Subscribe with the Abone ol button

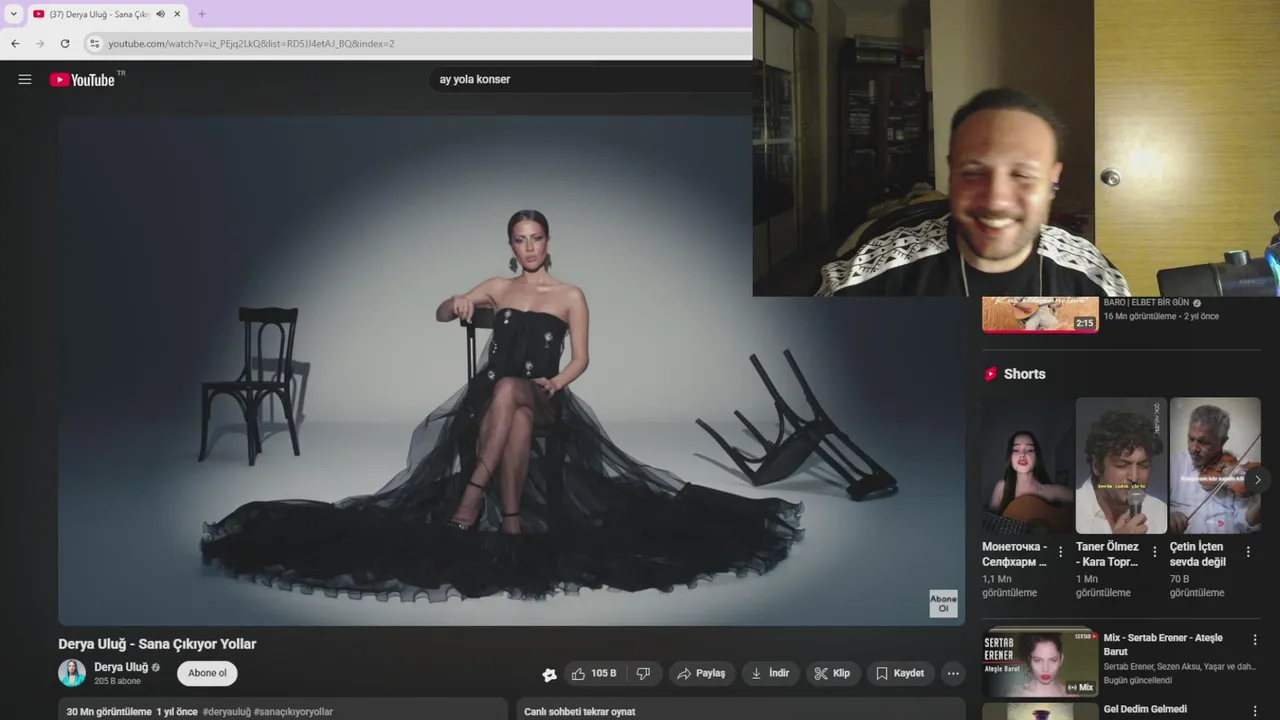click(207, 673)
